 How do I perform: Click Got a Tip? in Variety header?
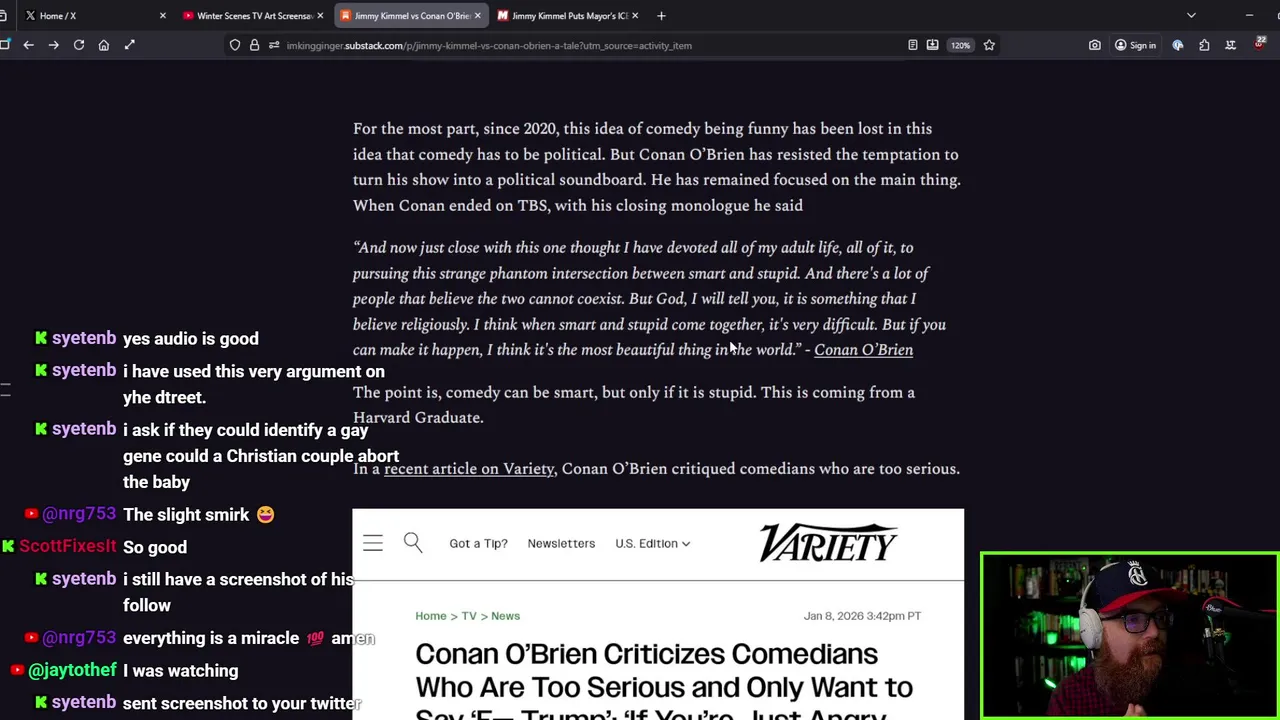478,543
